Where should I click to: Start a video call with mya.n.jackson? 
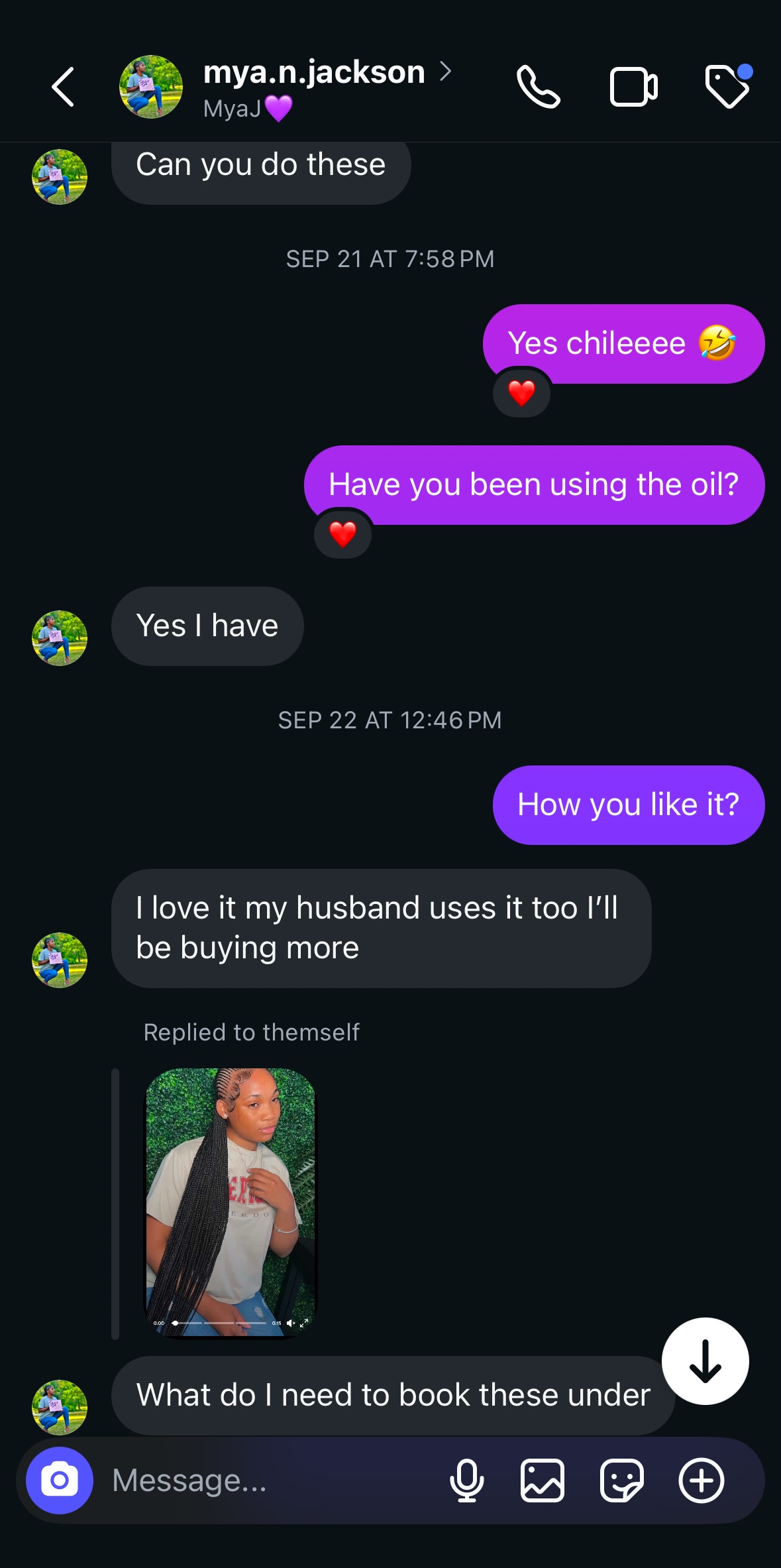coord(633,87)
